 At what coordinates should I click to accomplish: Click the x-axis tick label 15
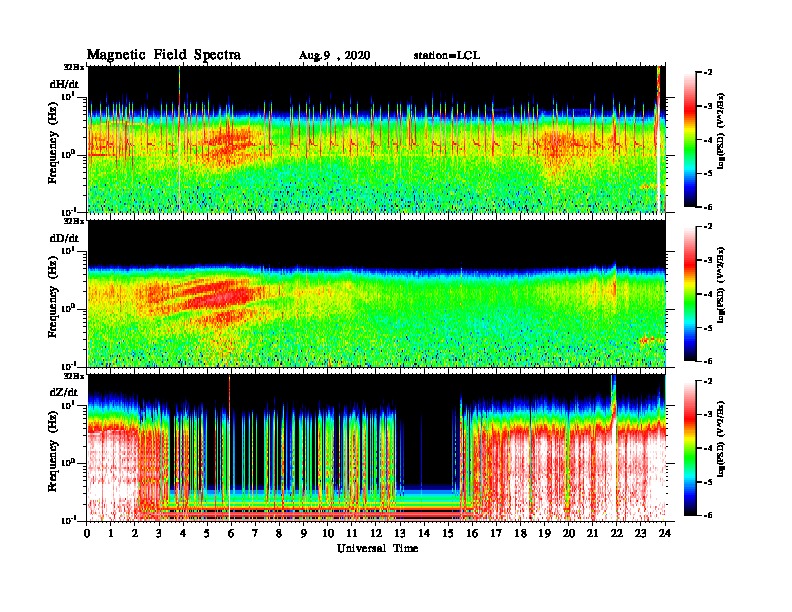pyautogui.click(x=448, y=533)
